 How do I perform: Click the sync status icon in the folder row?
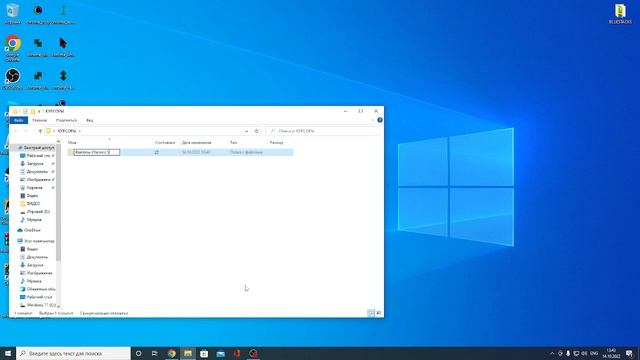pos(157,152)
